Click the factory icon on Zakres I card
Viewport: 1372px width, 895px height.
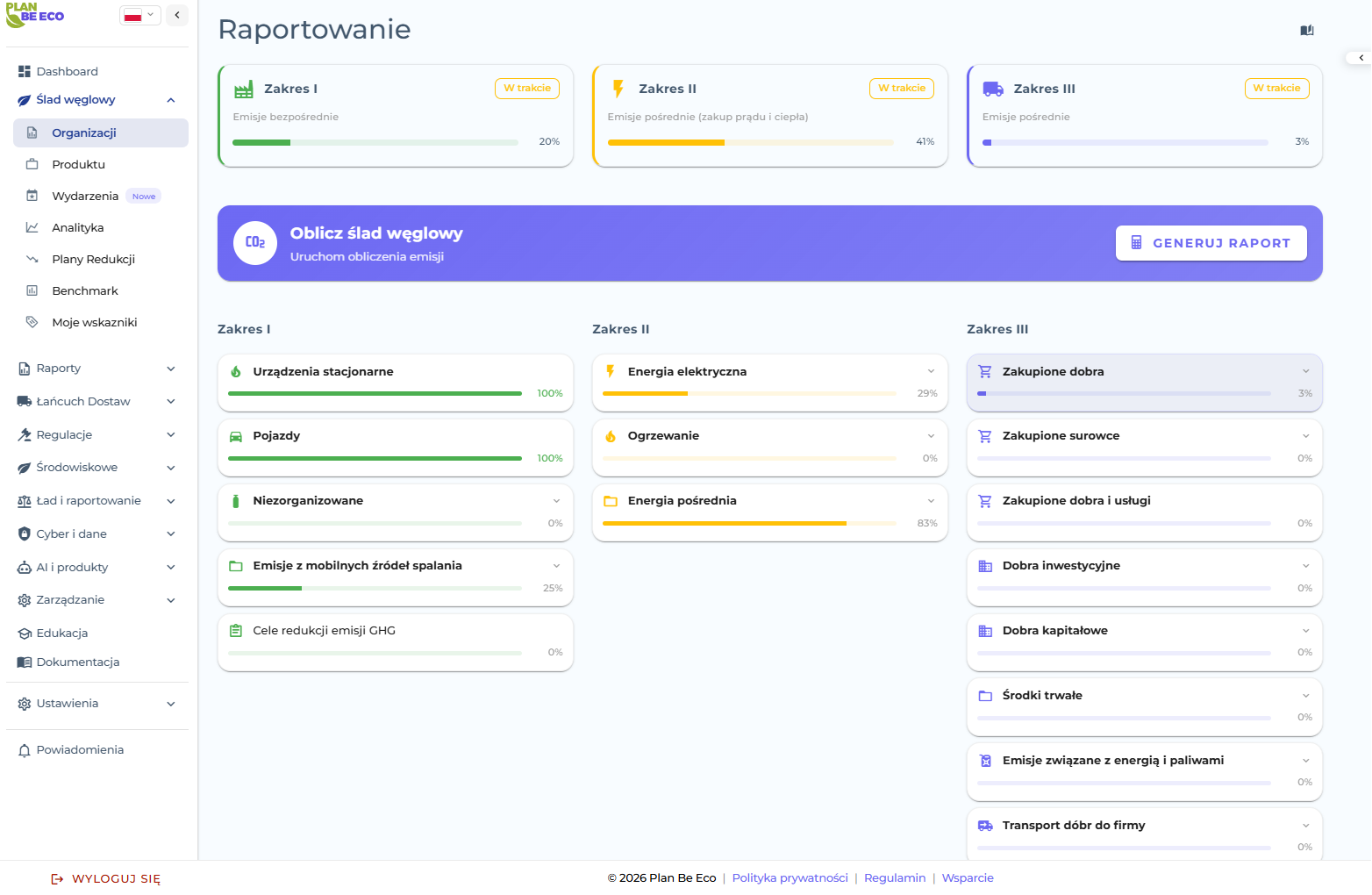point(244,89)
